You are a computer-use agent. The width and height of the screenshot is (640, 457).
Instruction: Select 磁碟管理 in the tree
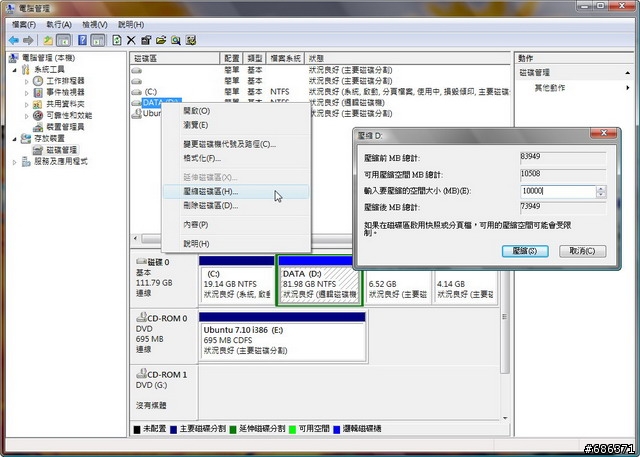pos(62,150)
